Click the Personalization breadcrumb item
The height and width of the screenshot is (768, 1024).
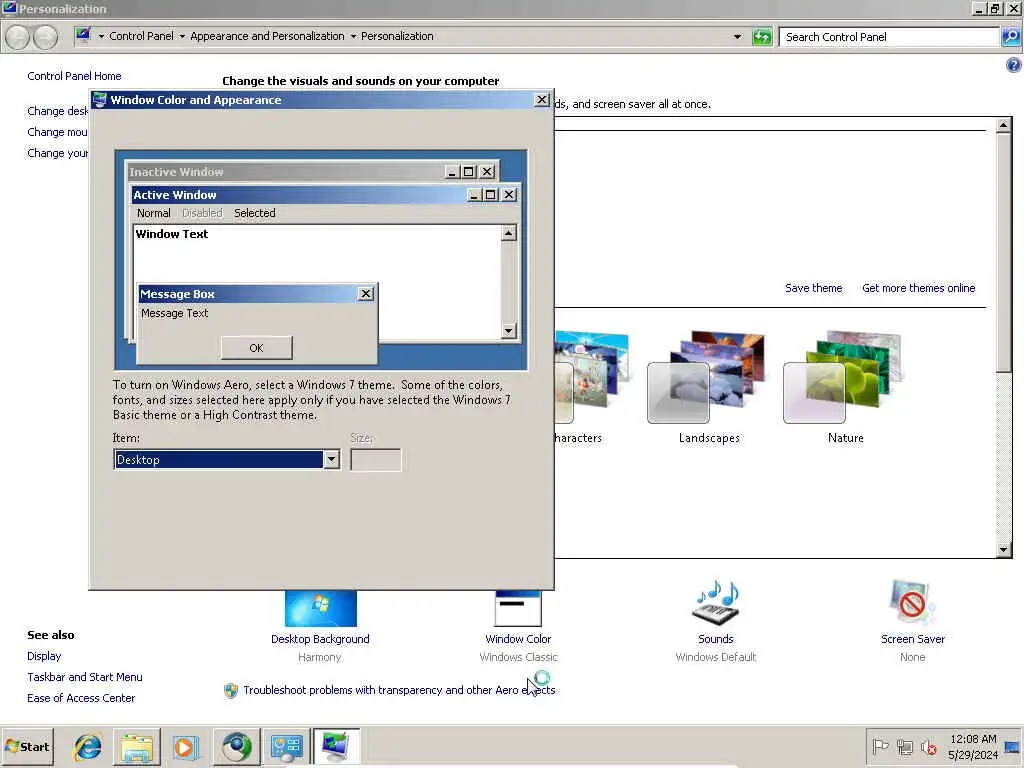[x=397, y=37]
